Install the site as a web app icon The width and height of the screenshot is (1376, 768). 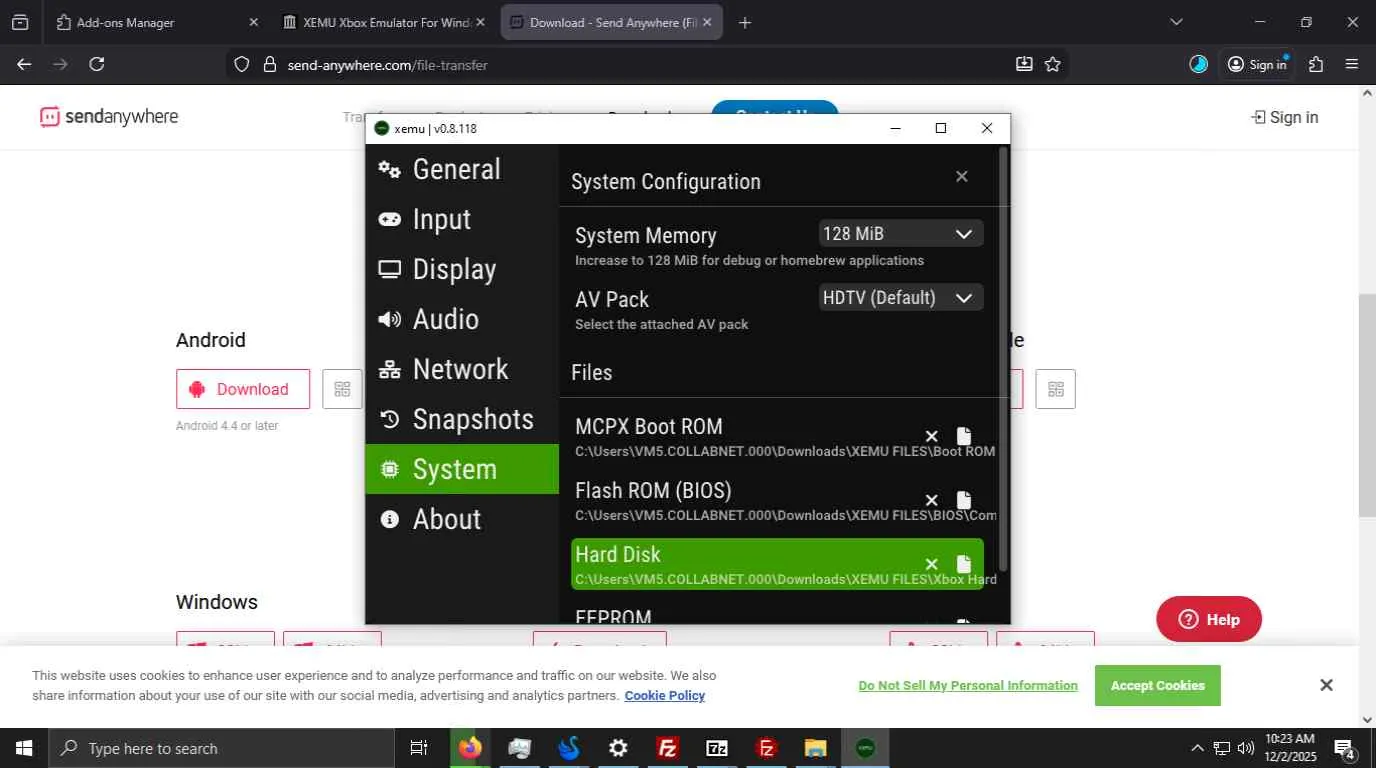pyautogui.click(x=1024, y=64)
